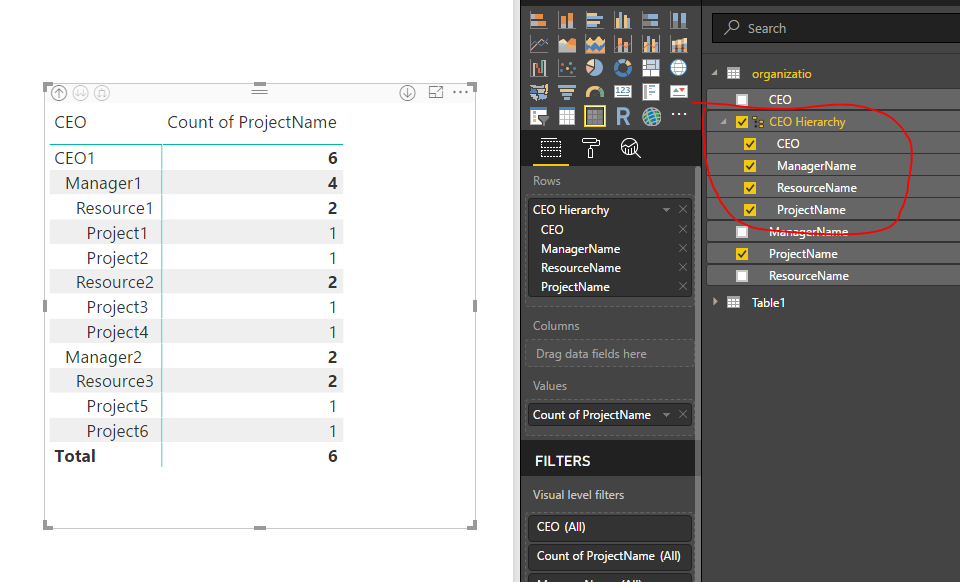Switch to the Format paint roller tab

tap(591, 148)
